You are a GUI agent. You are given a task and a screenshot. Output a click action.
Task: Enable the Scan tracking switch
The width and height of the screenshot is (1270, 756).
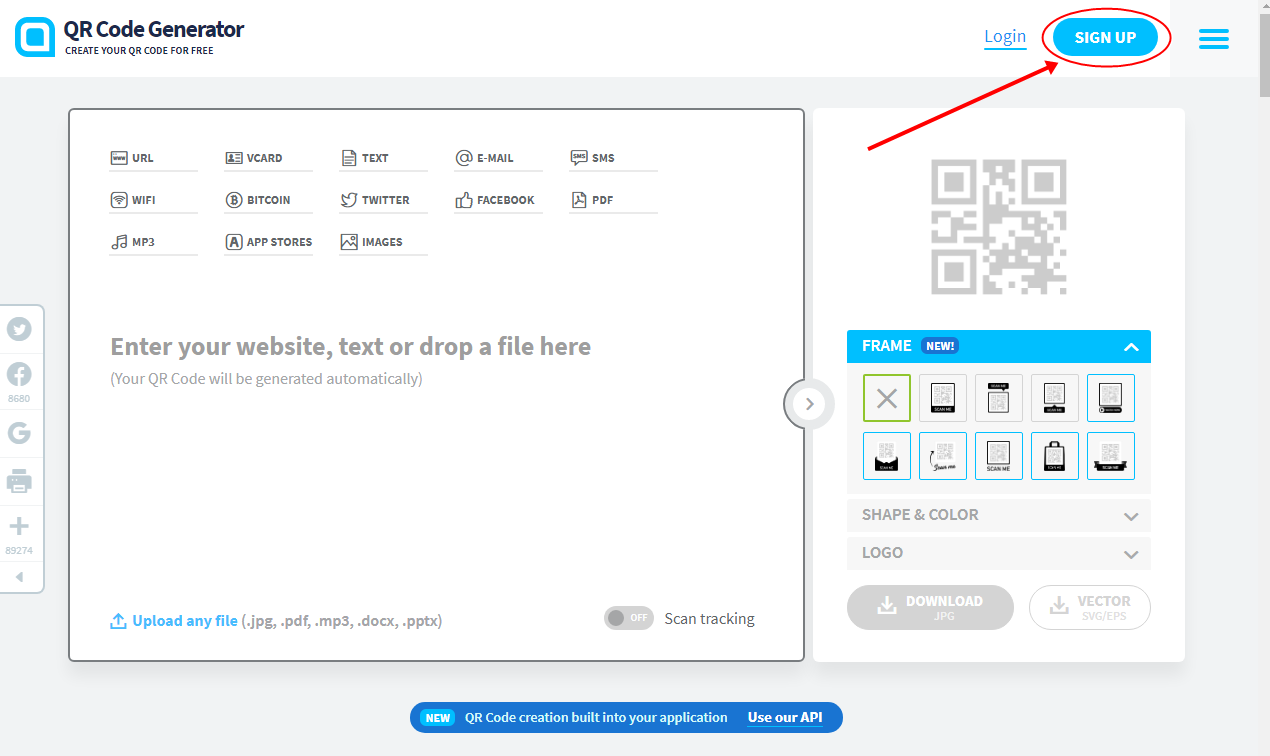point(628,618)
